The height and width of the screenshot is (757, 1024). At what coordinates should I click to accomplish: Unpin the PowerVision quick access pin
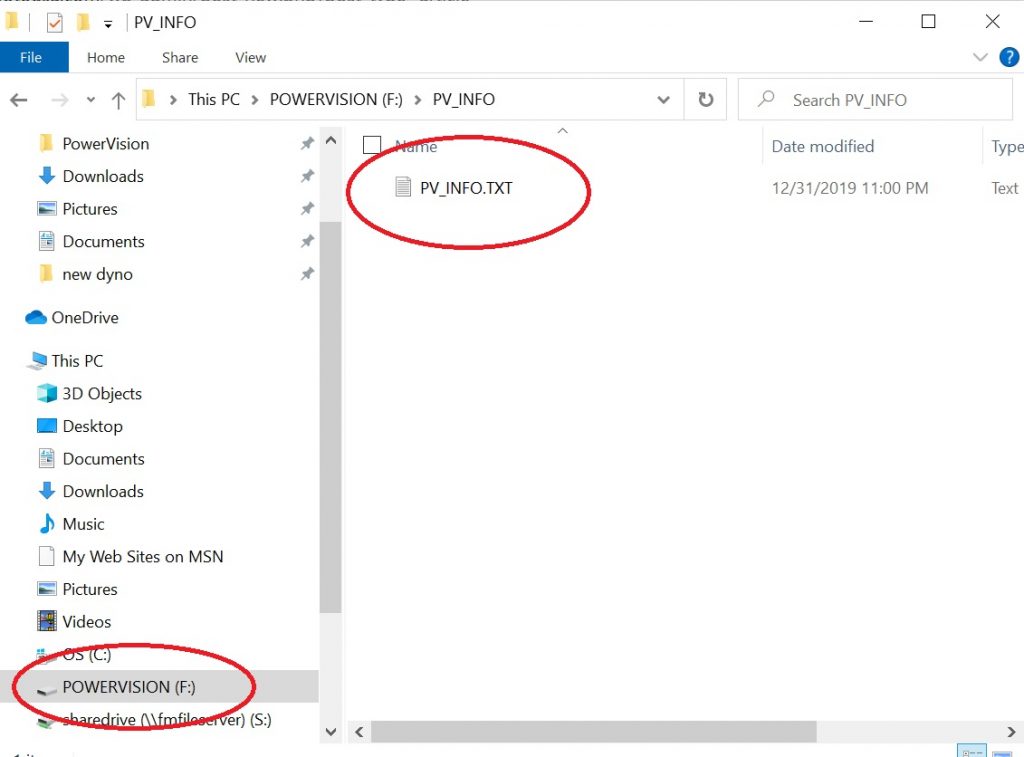pyautogui.click(x=307, y=144)
